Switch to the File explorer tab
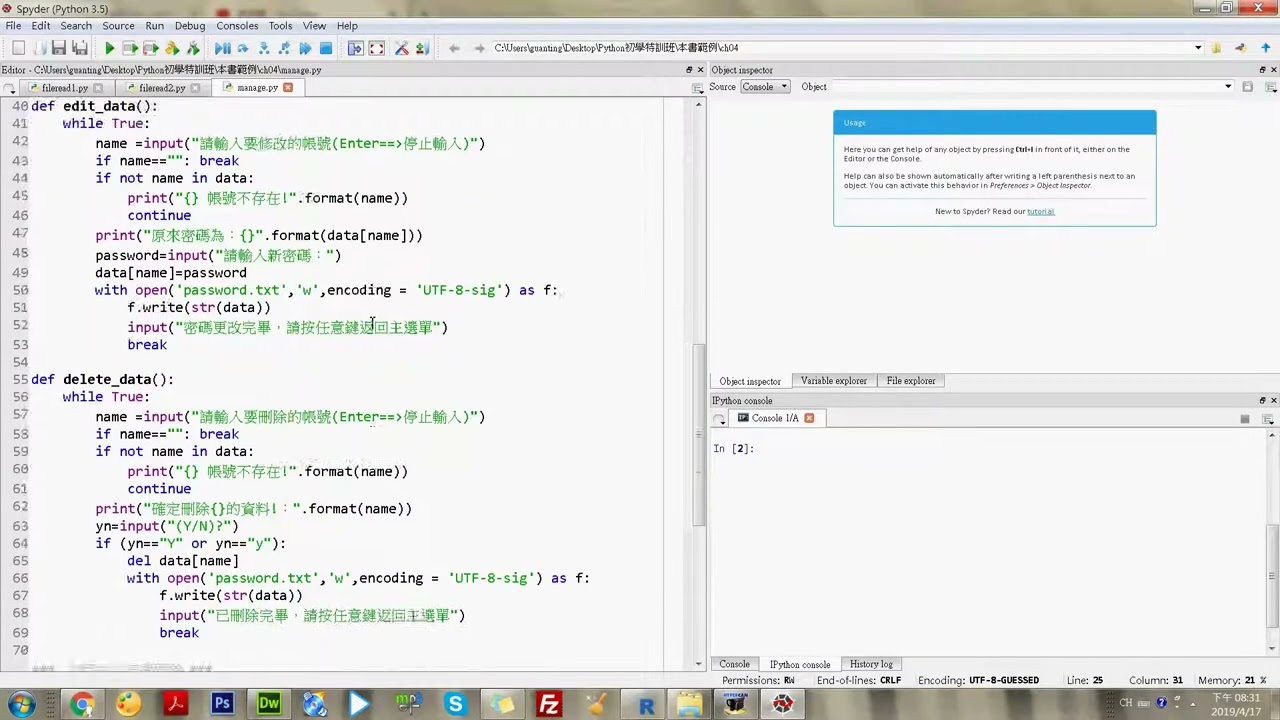The height and width of the screenshot is (720, 1280). click(x=911, y=381)
